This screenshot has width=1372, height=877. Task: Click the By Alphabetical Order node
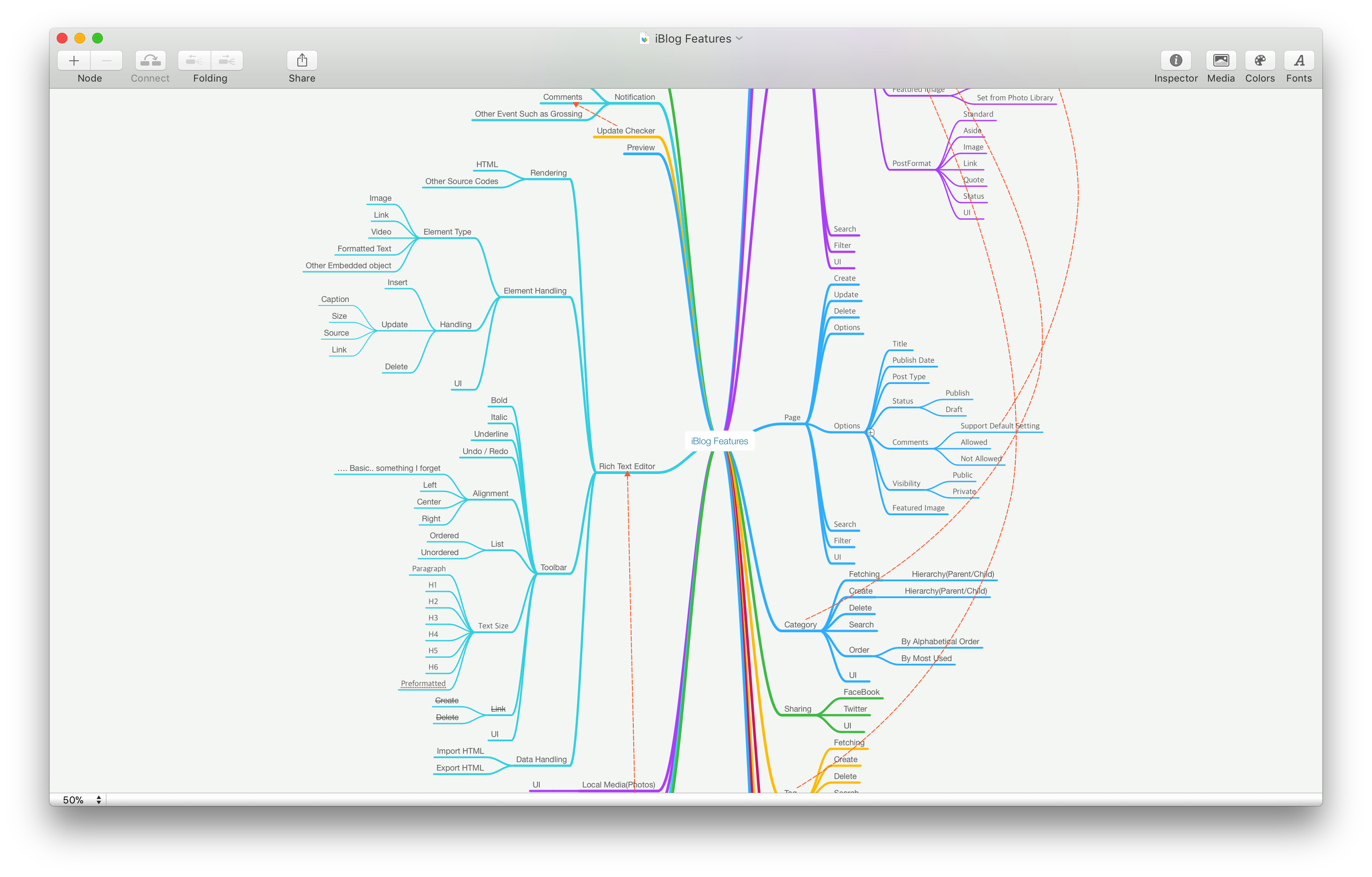[x=940, y=642]
